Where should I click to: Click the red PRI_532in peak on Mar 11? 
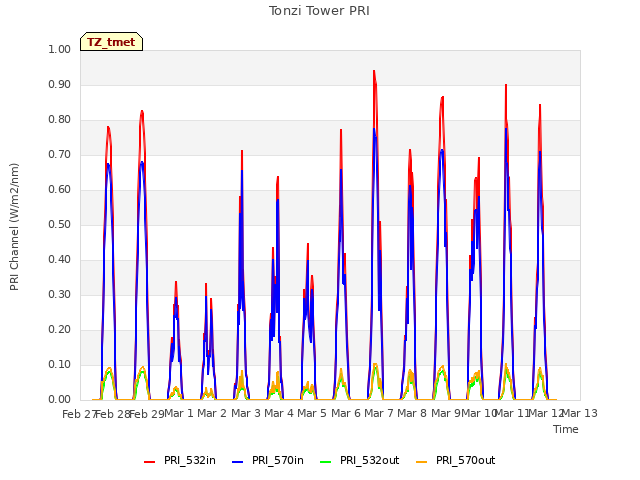tap(506, 86)
